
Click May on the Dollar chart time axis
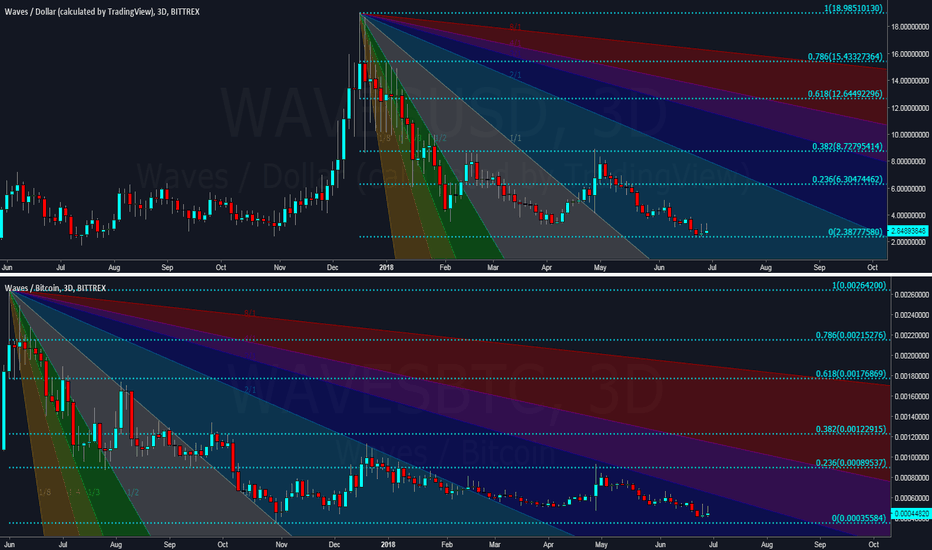click(x=600, y=268)
